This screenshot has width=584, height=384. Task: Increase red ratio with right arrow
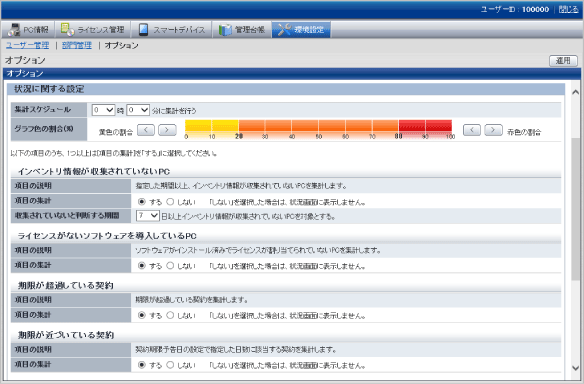point(493,130)
